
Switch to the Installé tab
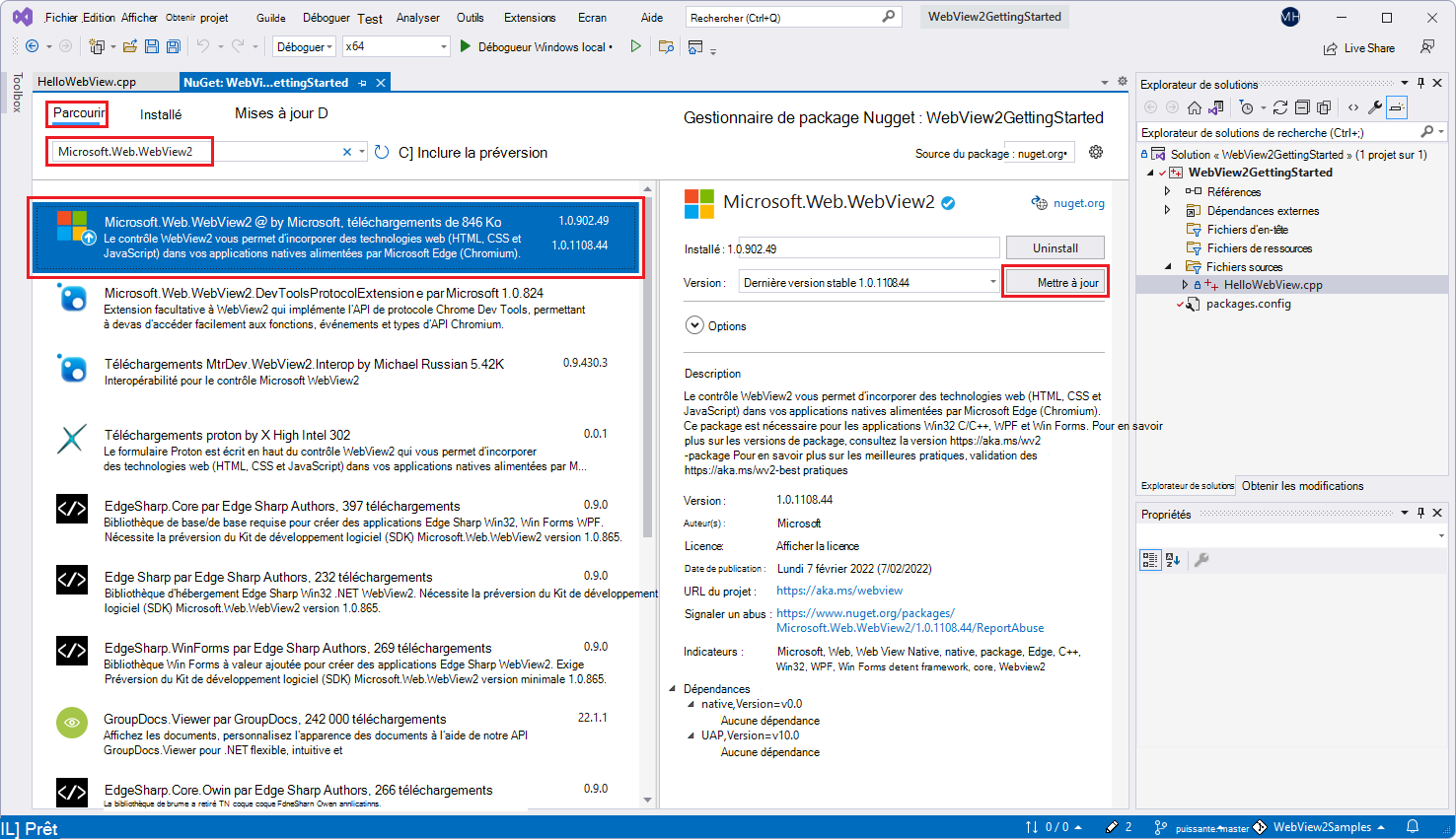[161, 113]
